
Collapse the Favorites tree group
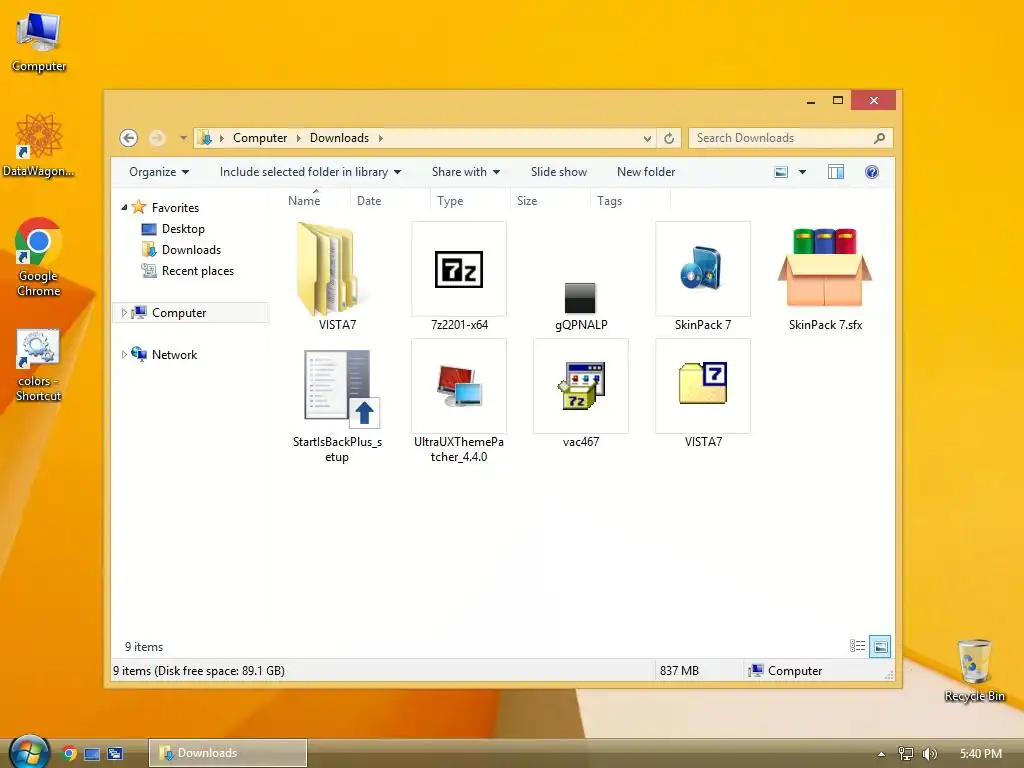pos(124,208)
